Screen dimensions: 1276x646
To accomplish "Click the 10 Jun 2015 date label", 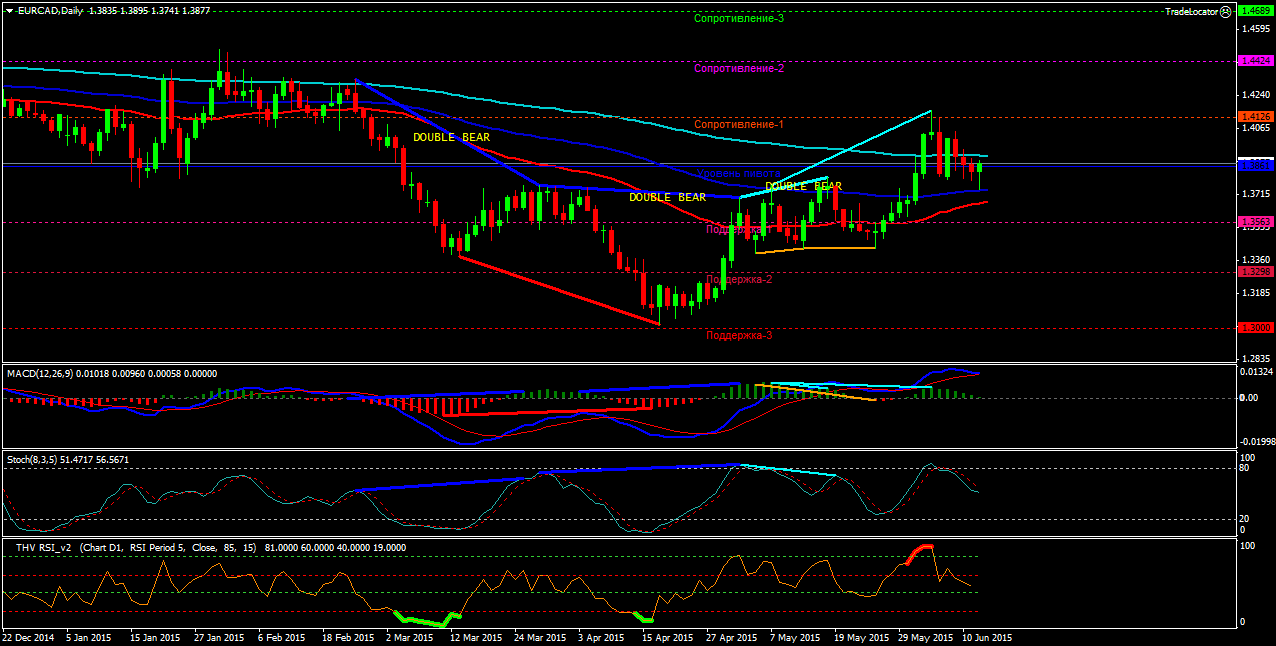I will [987, 637].
